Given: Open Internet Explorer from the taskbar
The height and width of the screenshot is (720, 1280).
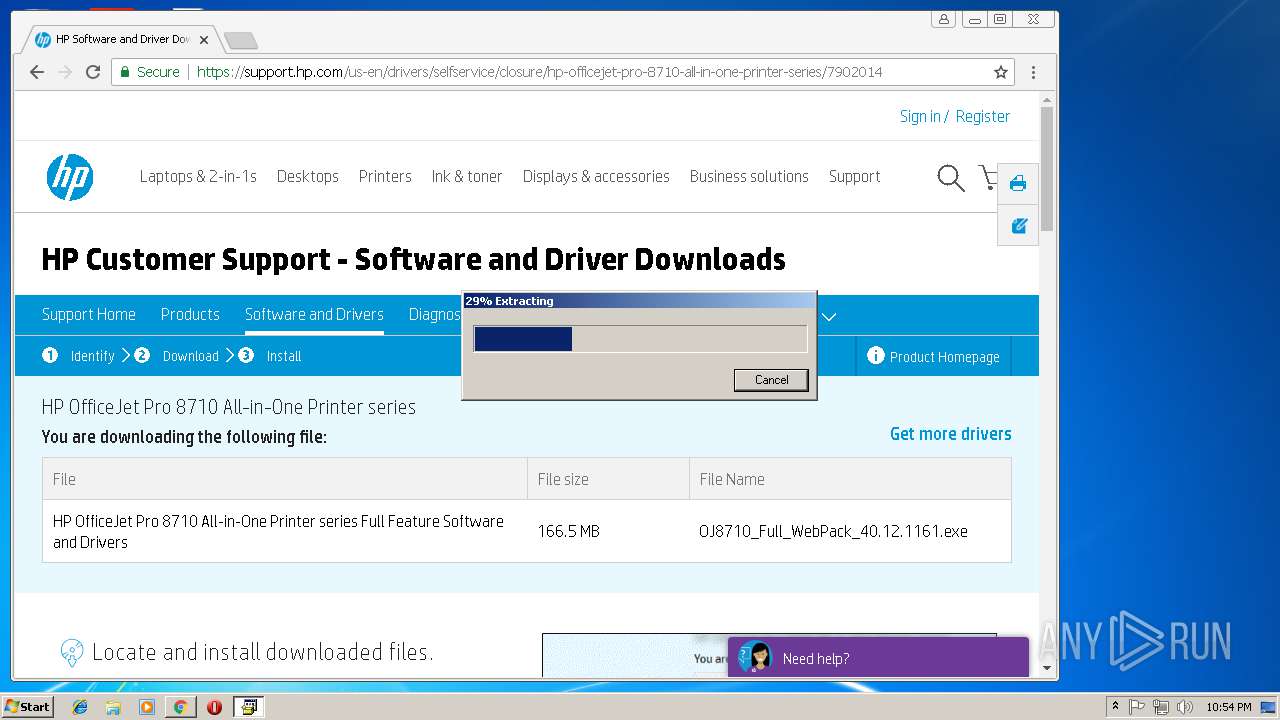Looking at the screenshot, I should point(80,707).
